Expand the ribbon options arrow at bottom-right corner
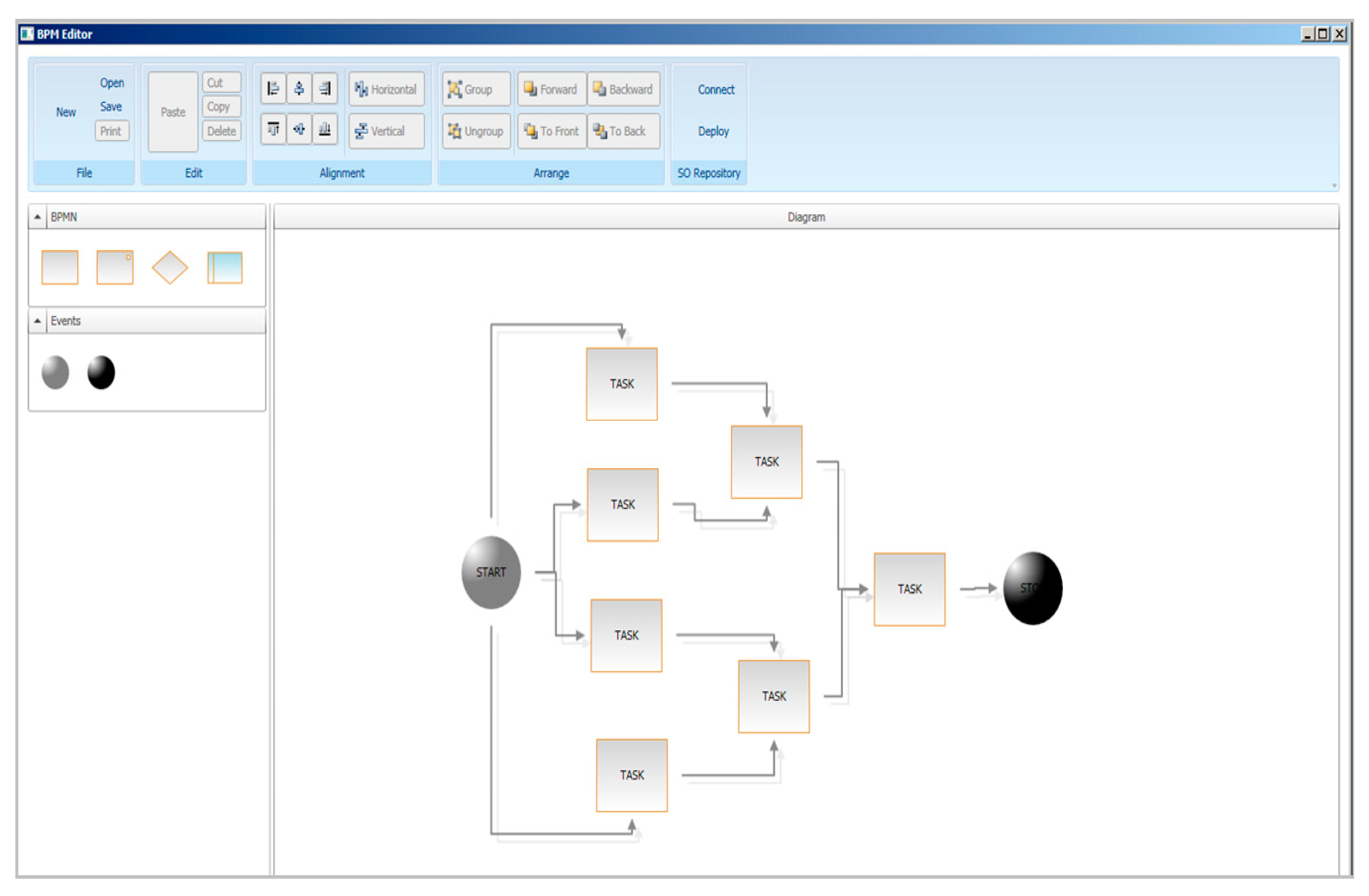Viewport: 1369px width, 896px height. (x=1334, y=186)
